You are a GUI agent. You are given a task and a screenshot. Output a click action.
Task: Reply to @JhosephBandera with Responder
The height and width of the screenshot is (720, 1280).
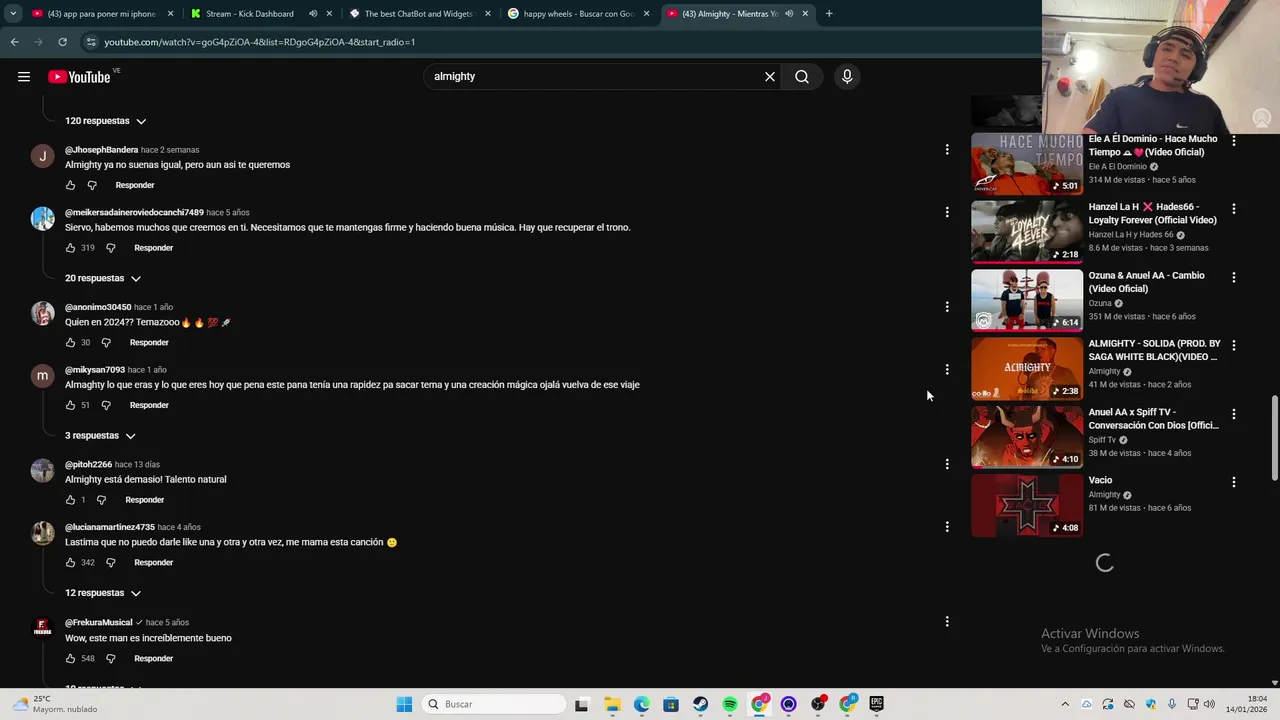(x=135, y=185)
